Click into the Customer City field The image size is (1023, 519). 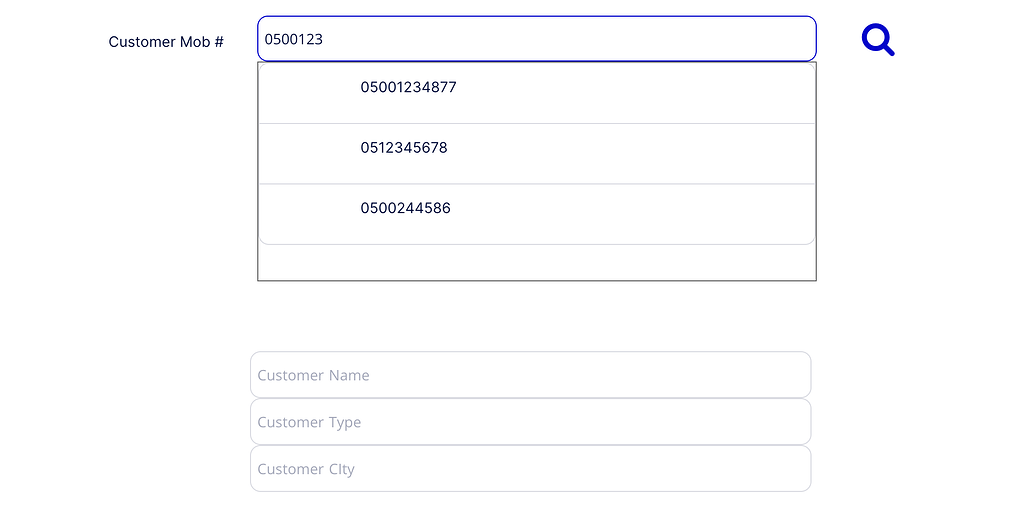point(530,469)
